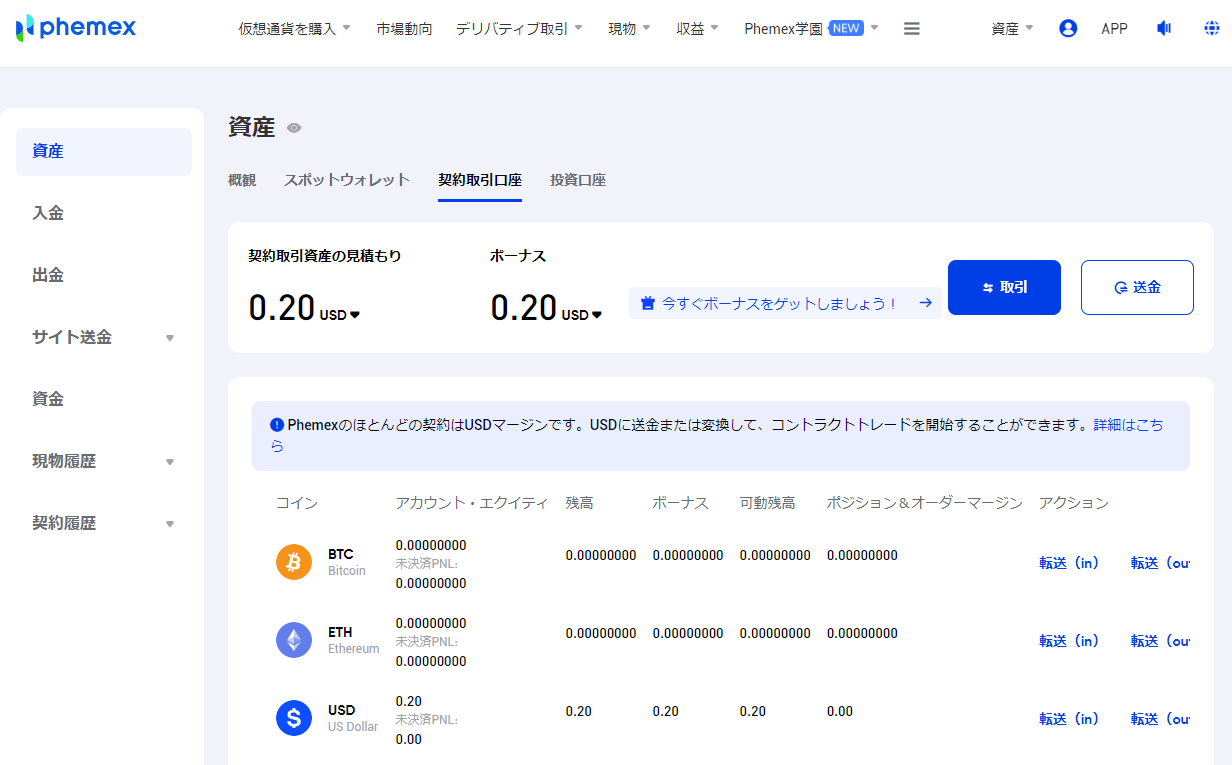
Task: Open the language globe icon
Action: [x=1212, y=29]
